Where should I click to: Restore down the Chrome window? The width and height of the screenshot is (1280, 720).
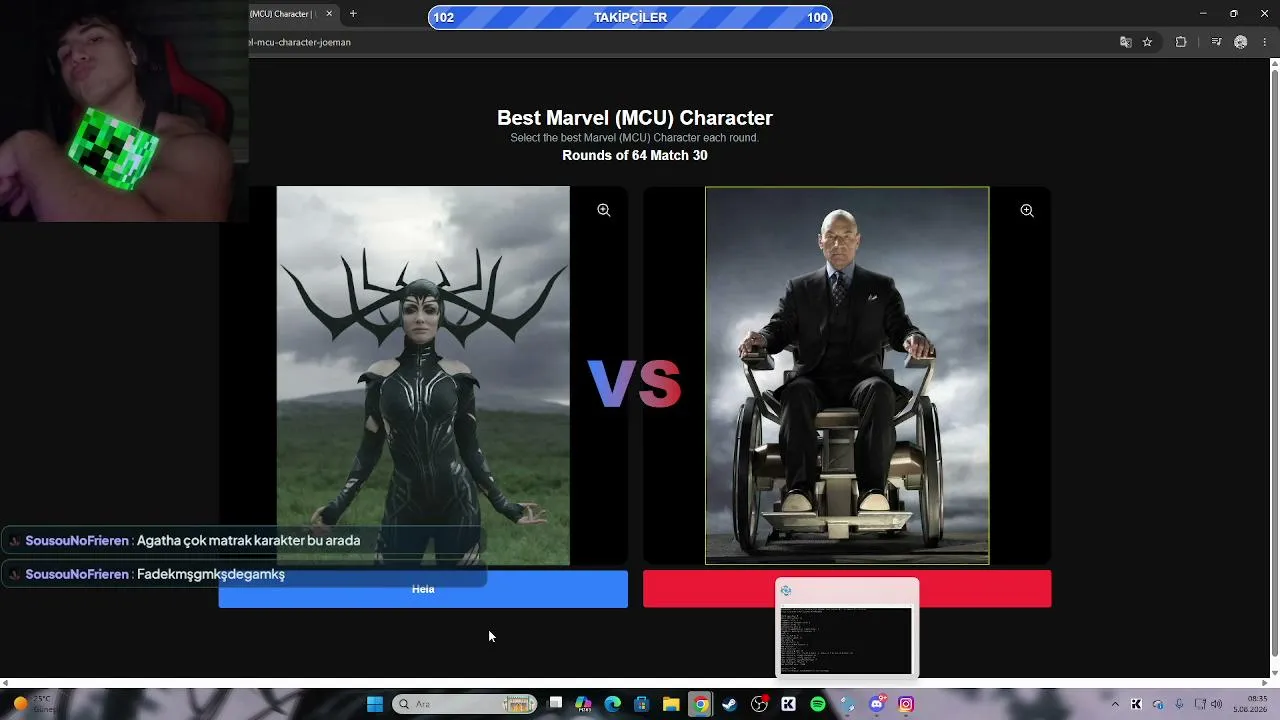(x=1234, y=14)
